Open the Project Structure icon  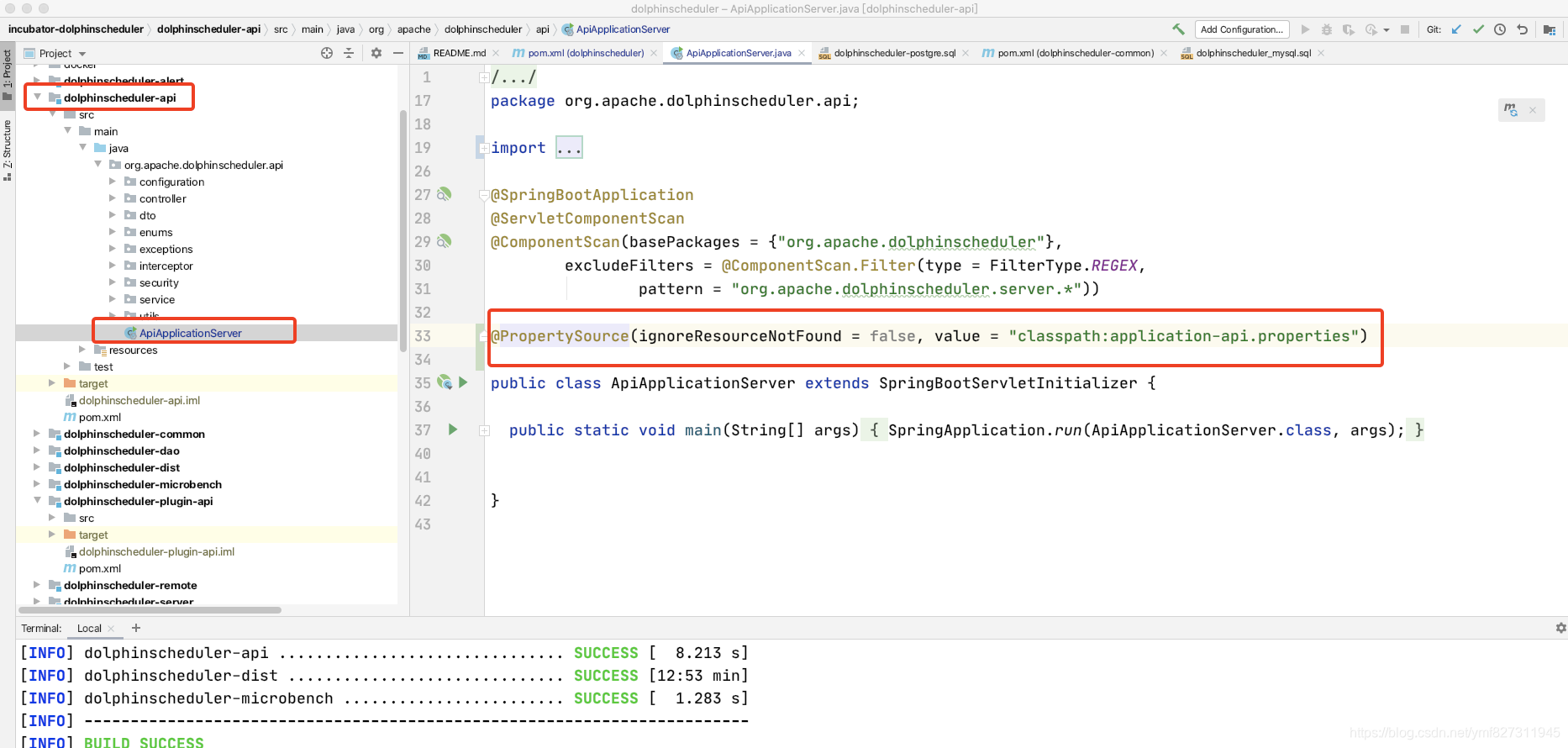coord(1550,29)
